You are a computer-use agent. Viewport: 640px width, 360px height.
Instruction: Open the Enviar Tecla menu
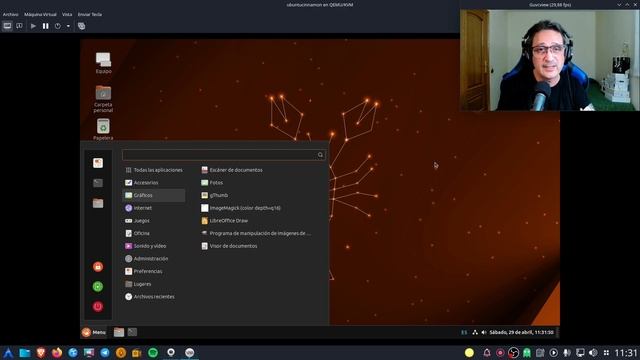pyautogui.click(x=90, y=14)
